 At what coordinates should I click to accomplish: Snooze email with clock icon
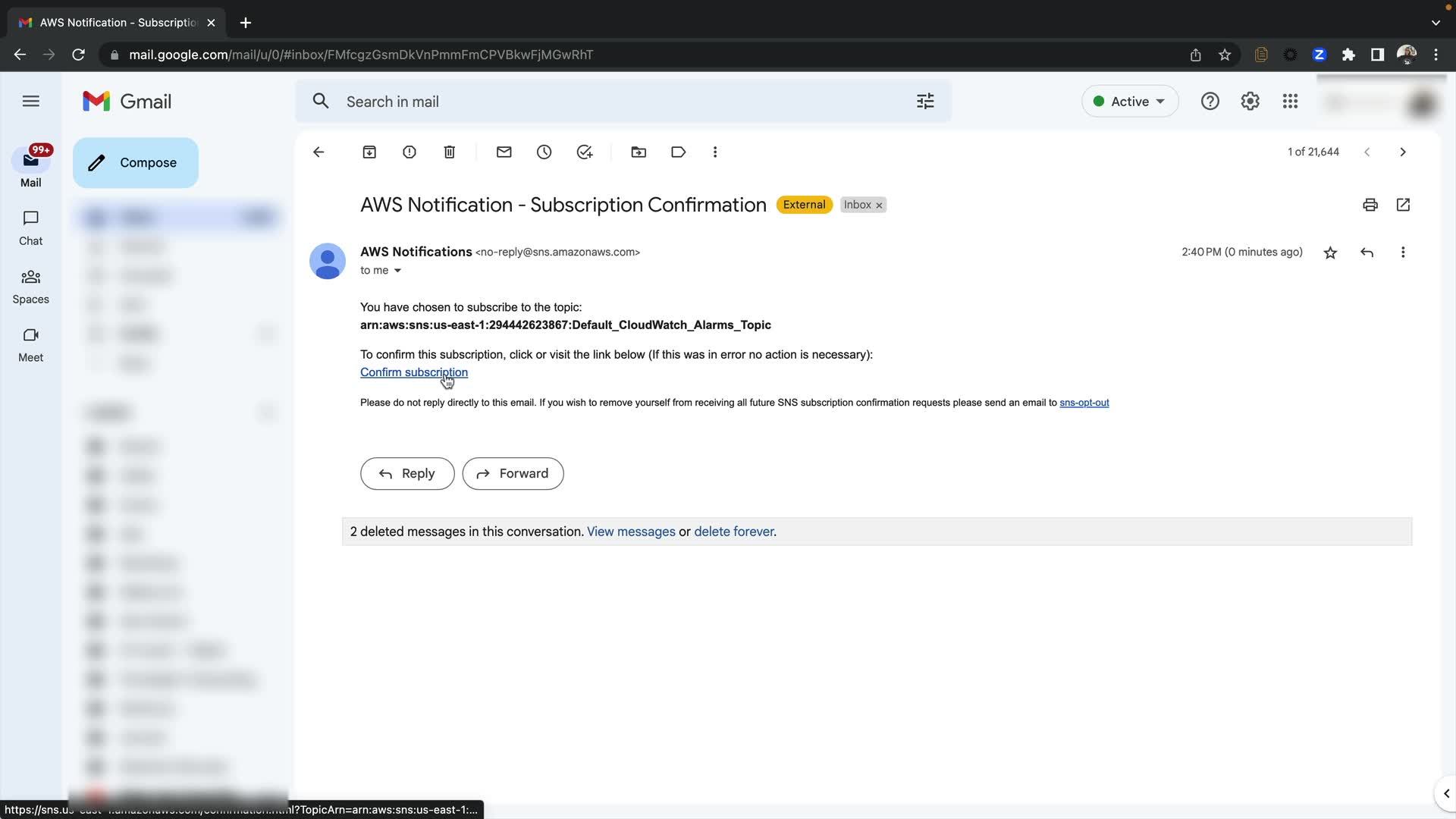[x=544, y=152]
